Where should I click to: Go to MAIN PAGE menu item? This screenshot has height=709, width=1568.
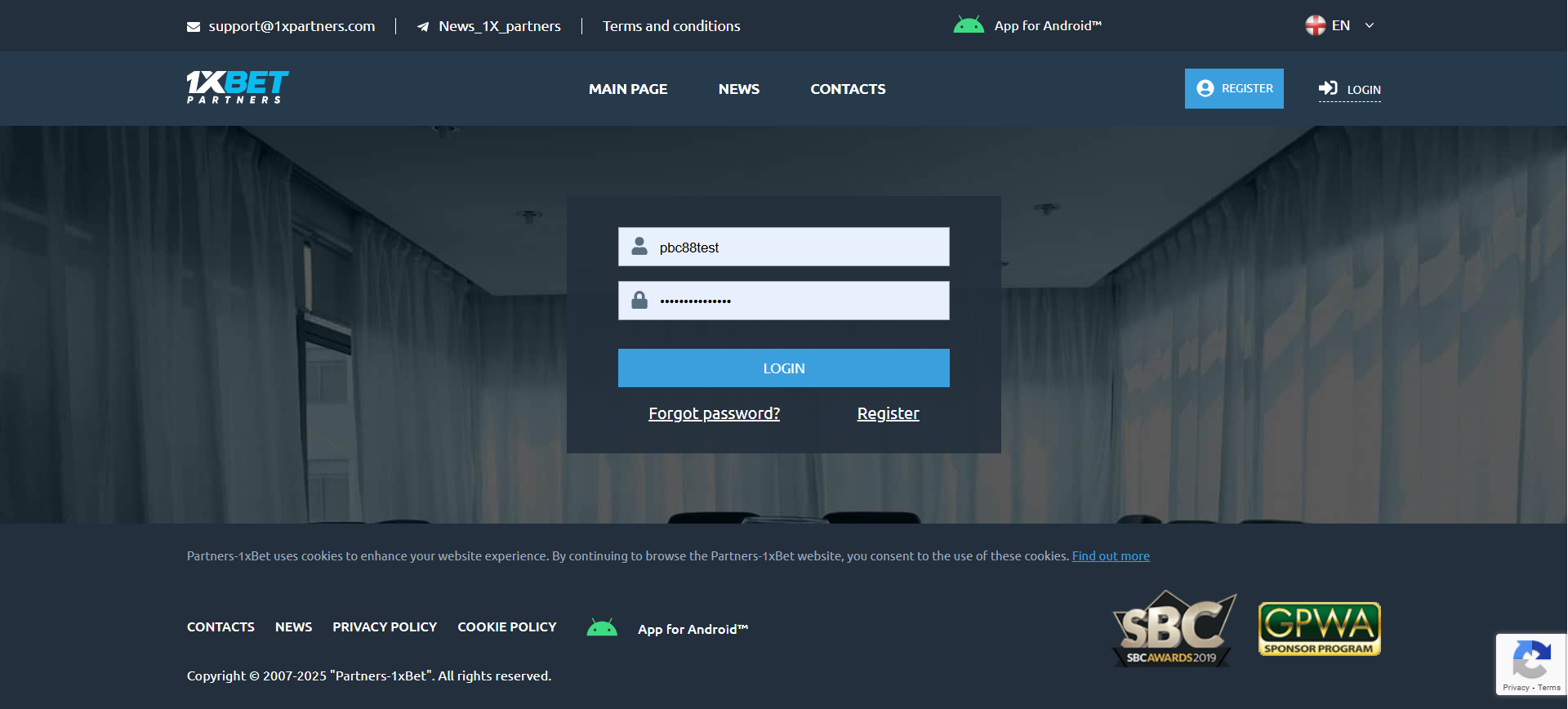coord(628,89)
